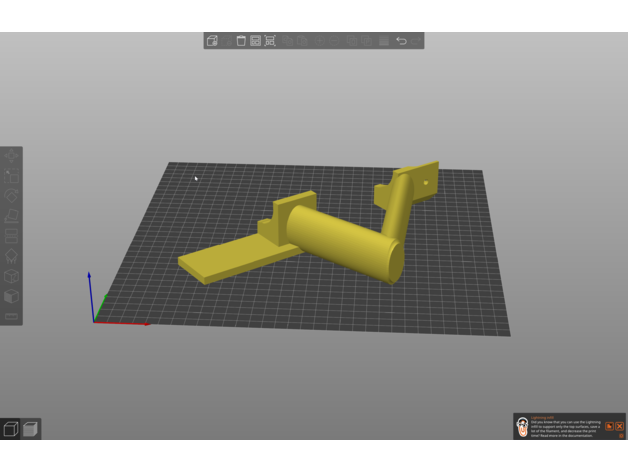
Task: Open the Paint-on supports tool
Action: [12, 256]
